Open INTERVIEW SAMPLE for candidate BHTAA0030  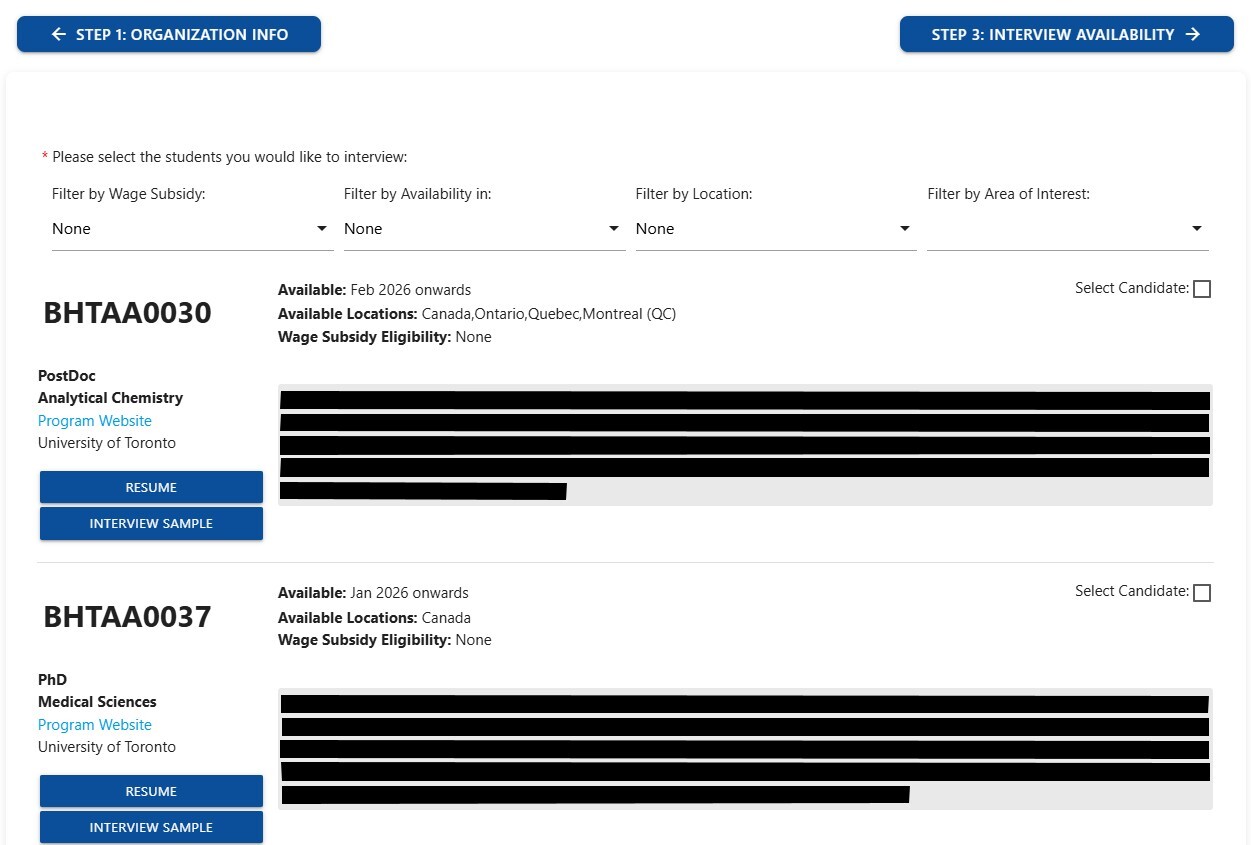pos(151,523)
